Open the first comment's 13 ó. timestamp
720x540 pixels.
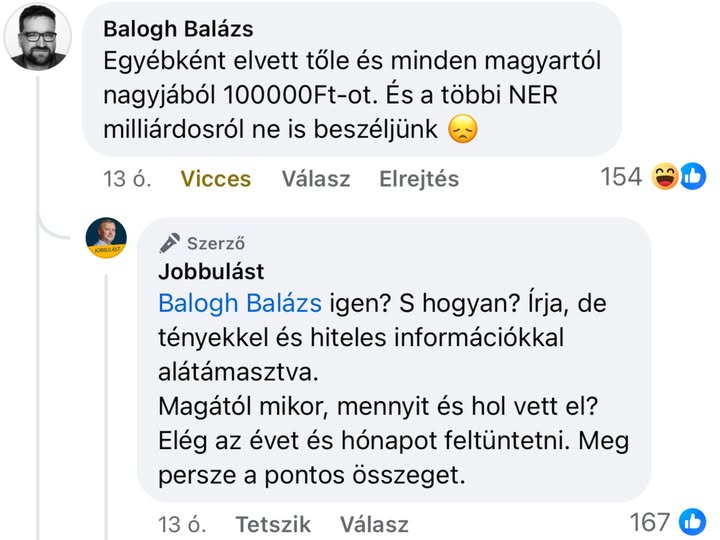click(x=127, y=179)
